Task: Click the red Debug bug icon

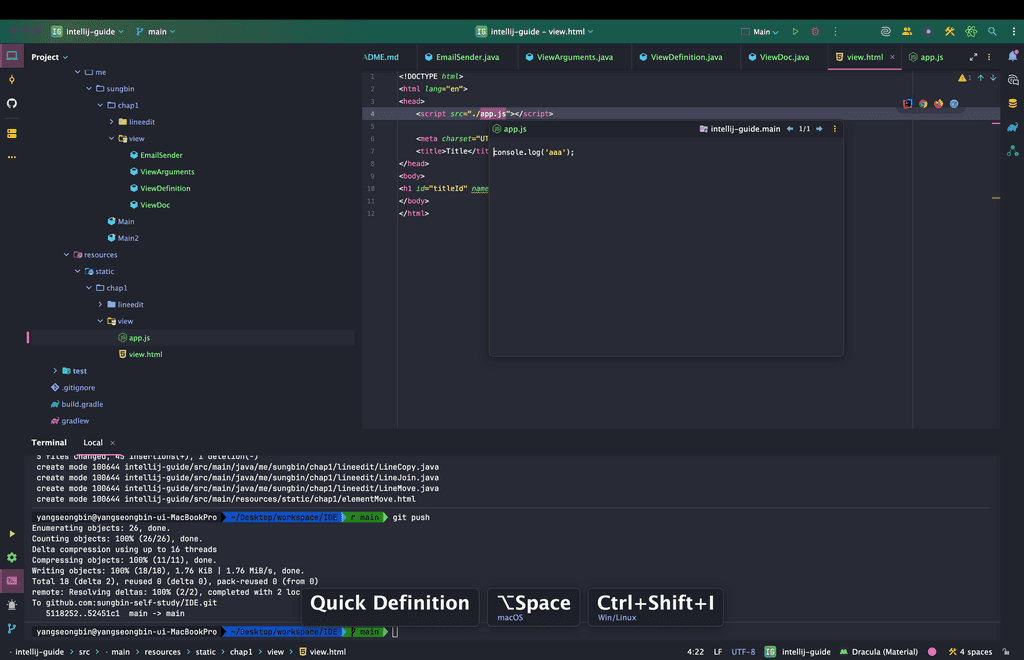Action: [x=815, y=32]
